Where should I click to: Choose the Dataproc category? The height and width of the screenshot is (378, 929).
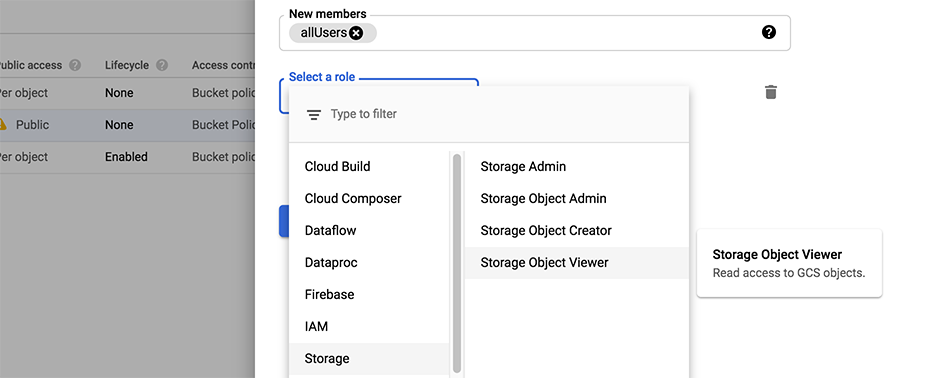369,262
